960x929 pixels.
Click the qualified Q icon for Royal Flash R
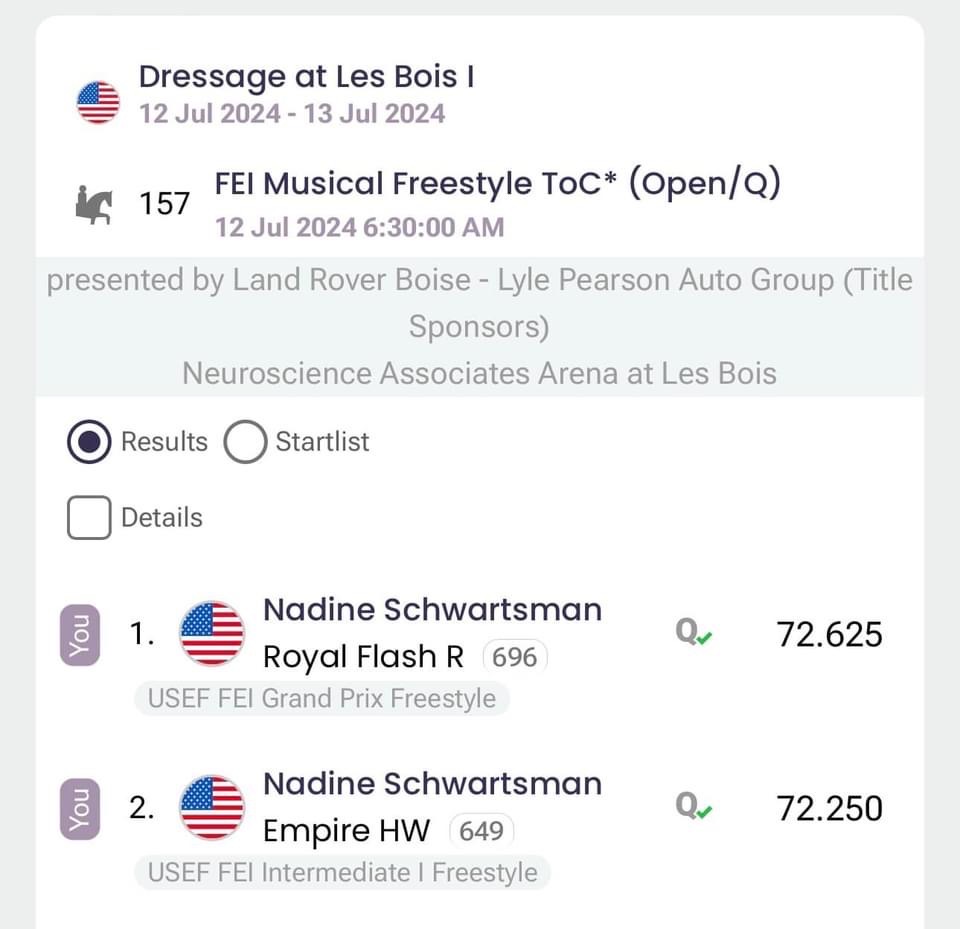click(693, 634)
